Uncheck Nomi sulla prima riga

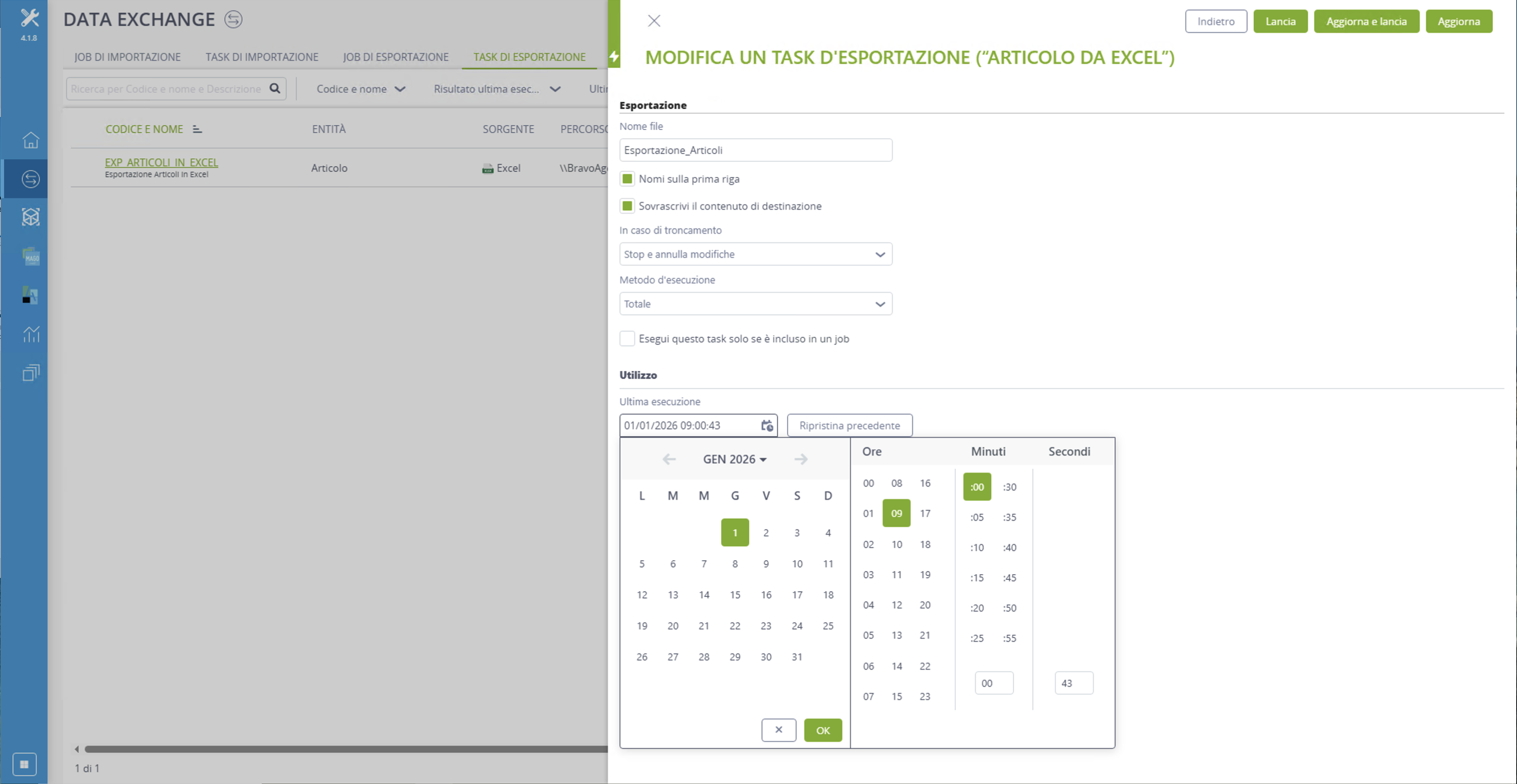[627, 179]
